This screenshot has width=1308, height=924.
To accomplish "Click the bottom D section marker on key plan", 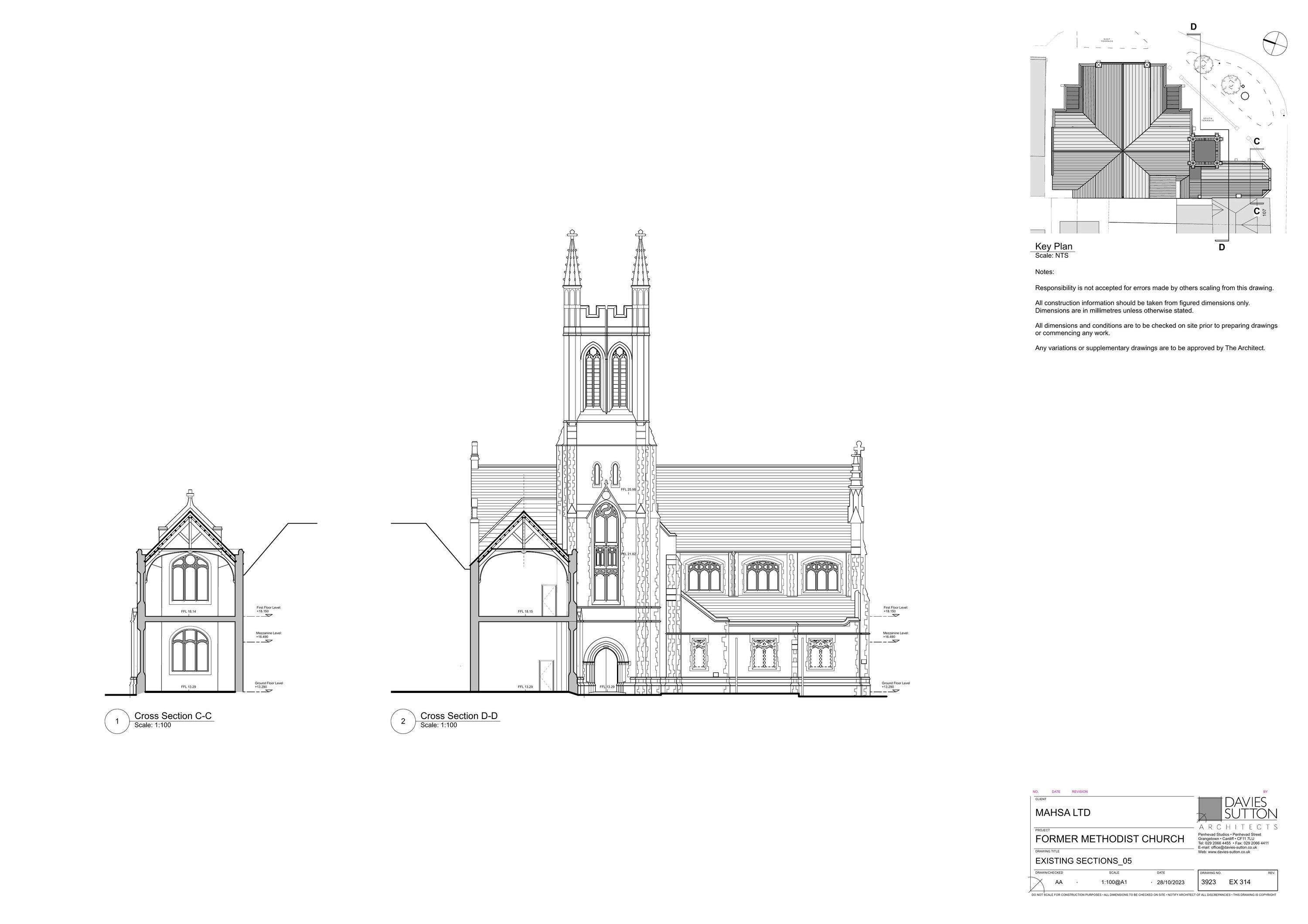I will click(x=1221, y=247).
